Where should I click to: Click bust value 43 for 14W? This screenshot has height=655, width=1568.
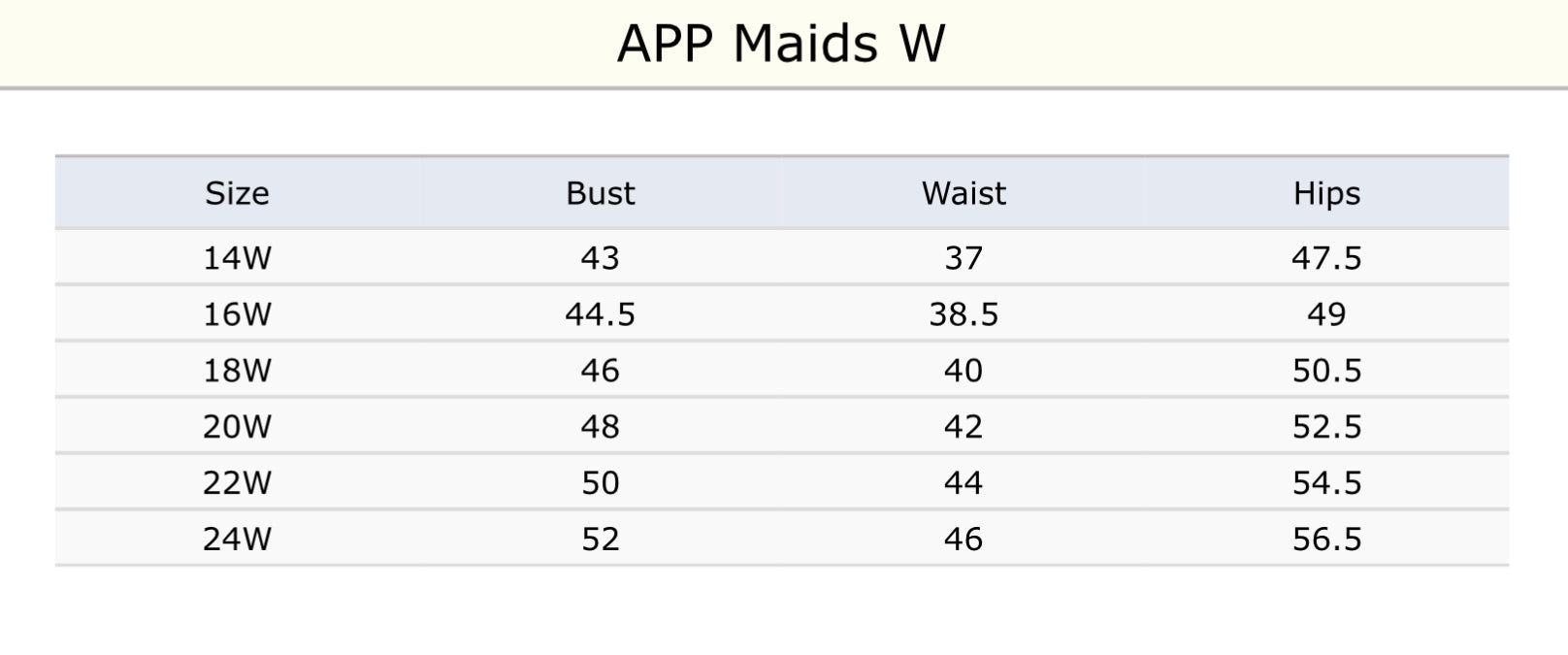(x=600, y=258)
